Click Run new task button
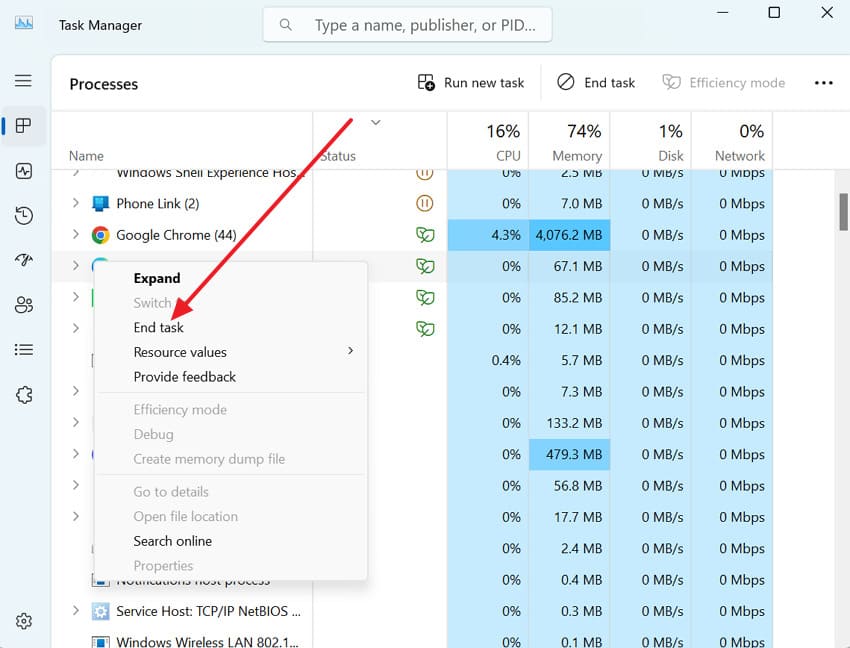Screen dimensions: 850x648 click(471, 83)
